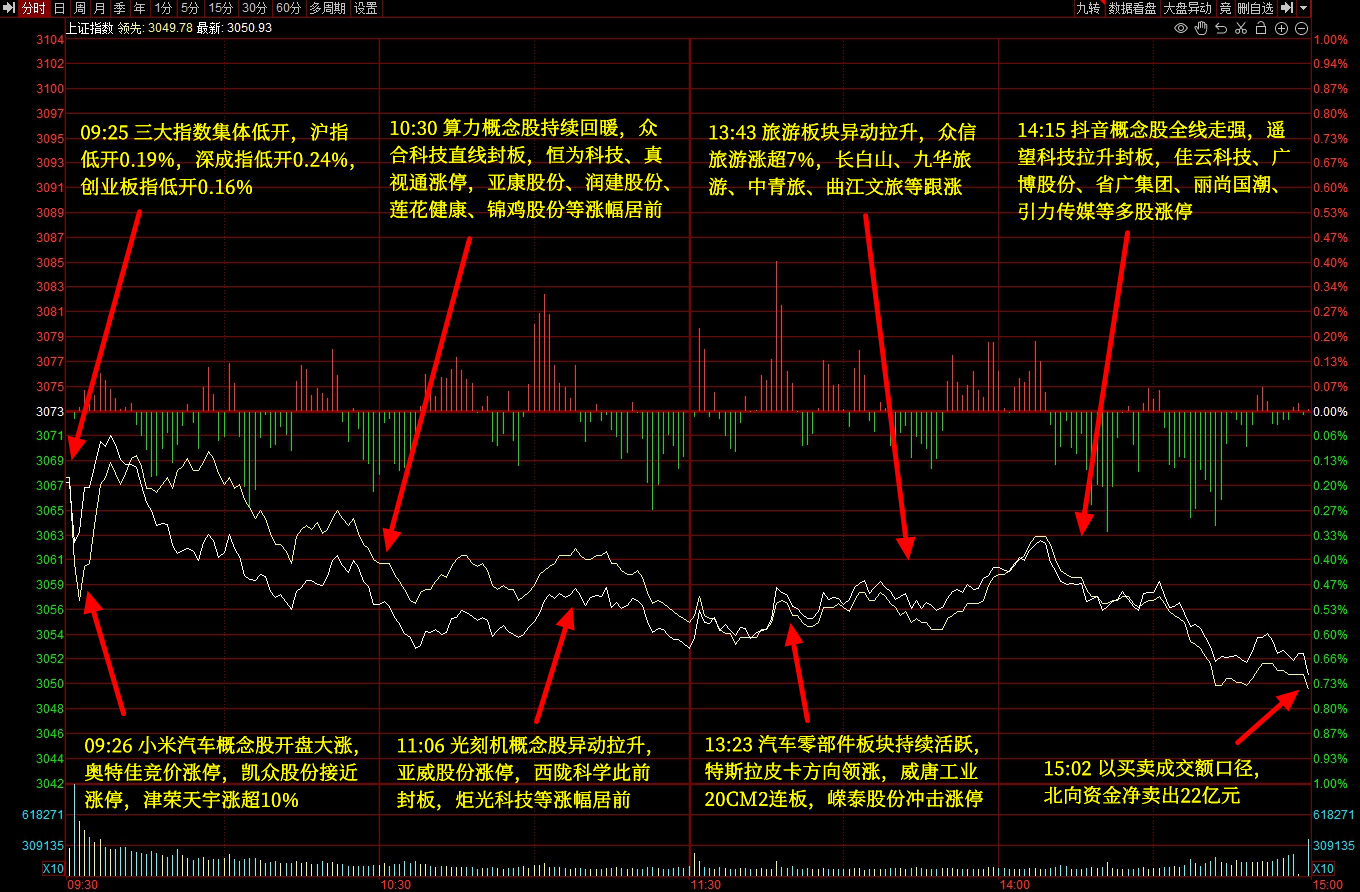Click the X10 volume scale label

pyautogui.click(x=53, y=868)
